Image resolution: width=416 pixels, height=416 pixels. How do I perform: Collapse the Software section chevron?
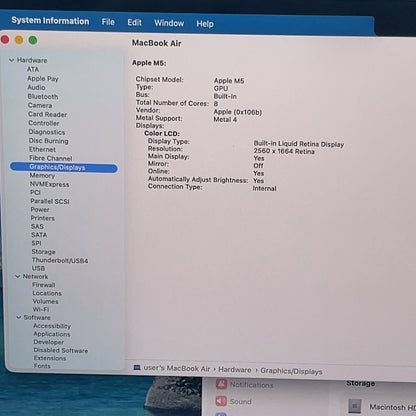click(x=19, y=317)
